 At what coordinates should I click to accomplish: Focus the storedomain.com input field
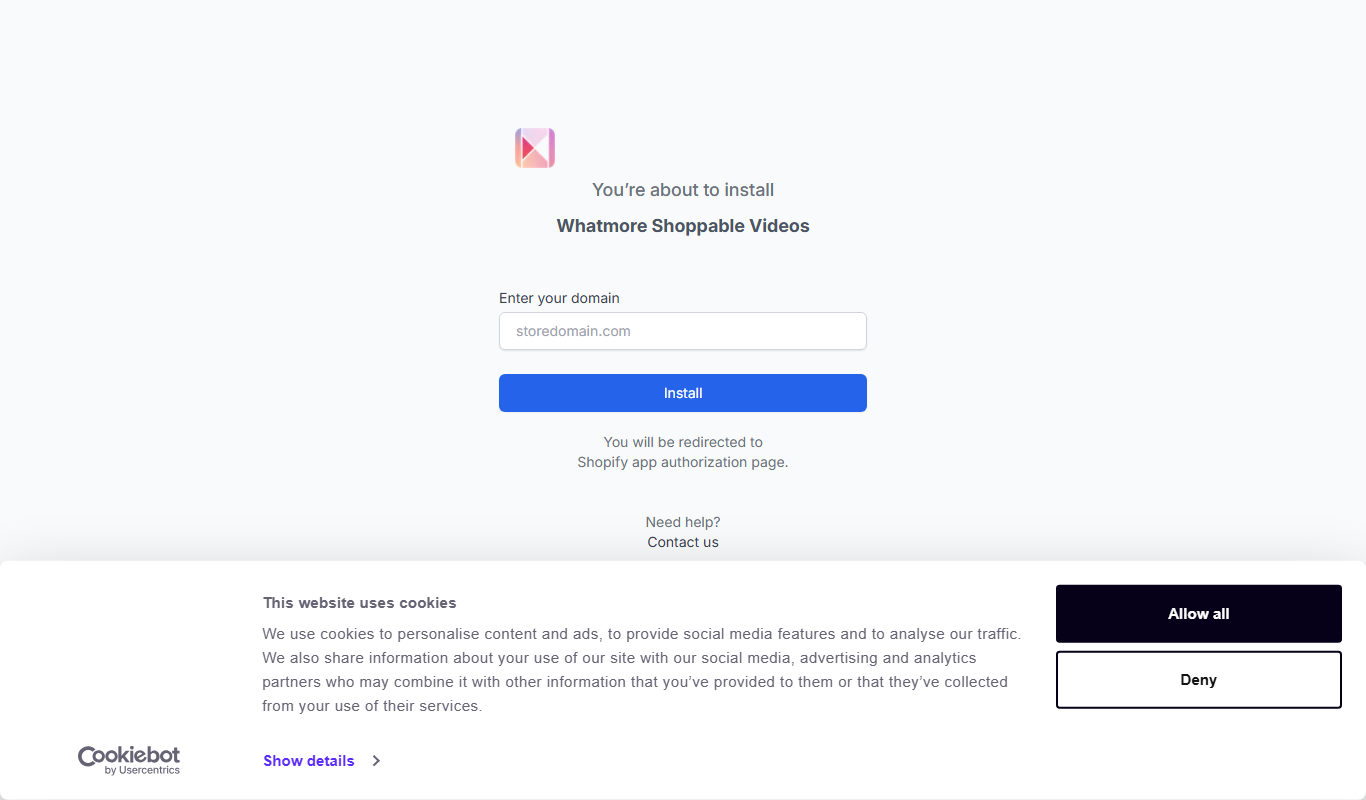click(683, 331)
